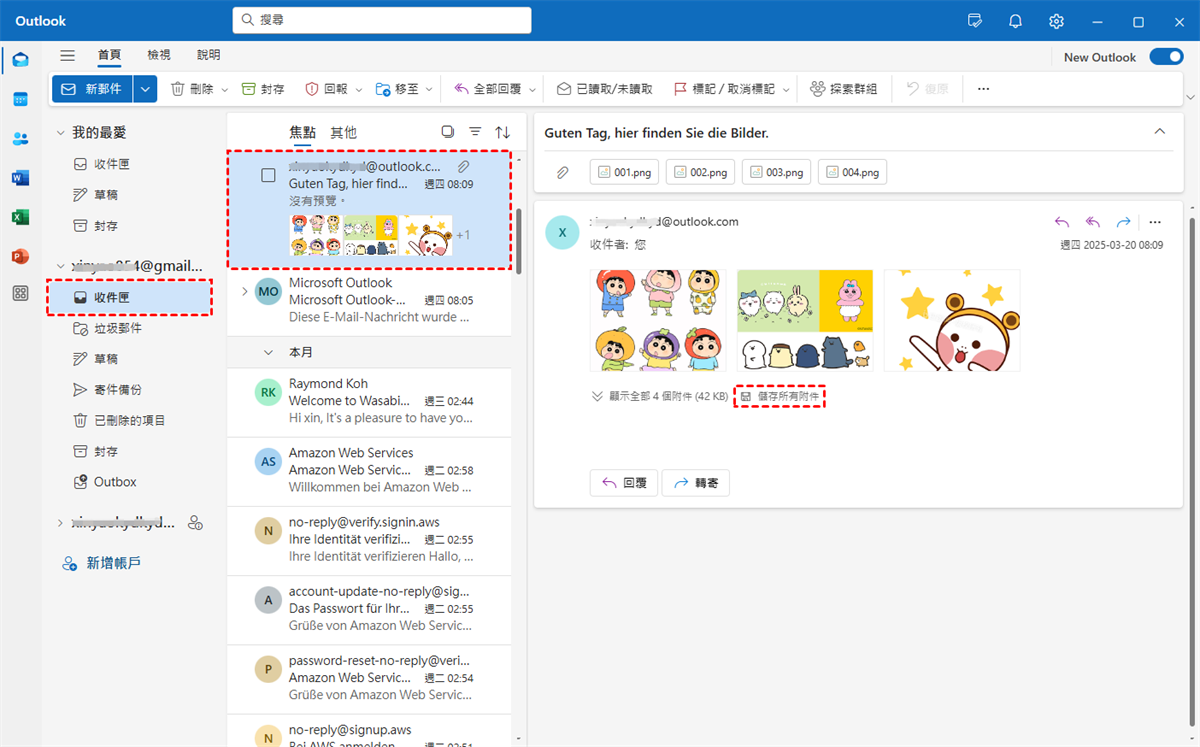
Task: Launch Excel from the app sidebar
Action: (20, 217)
